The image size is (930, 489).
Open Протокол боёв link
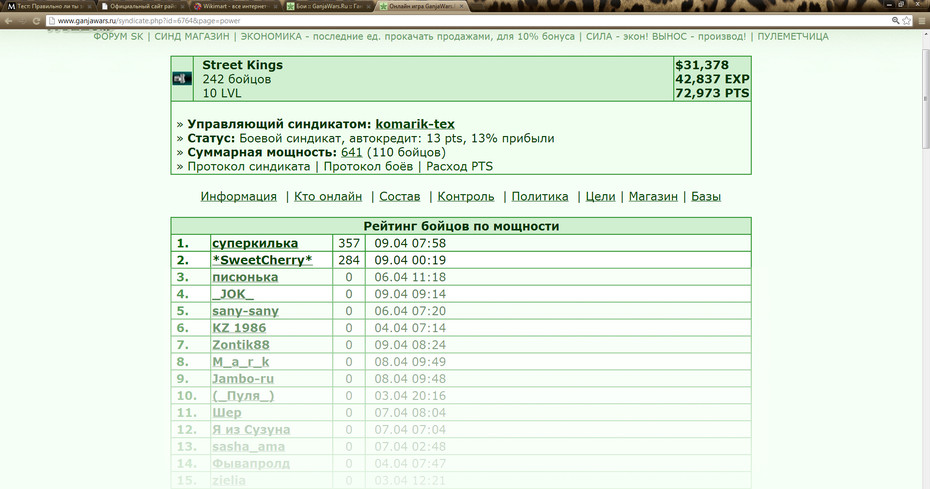pos(368,167)
